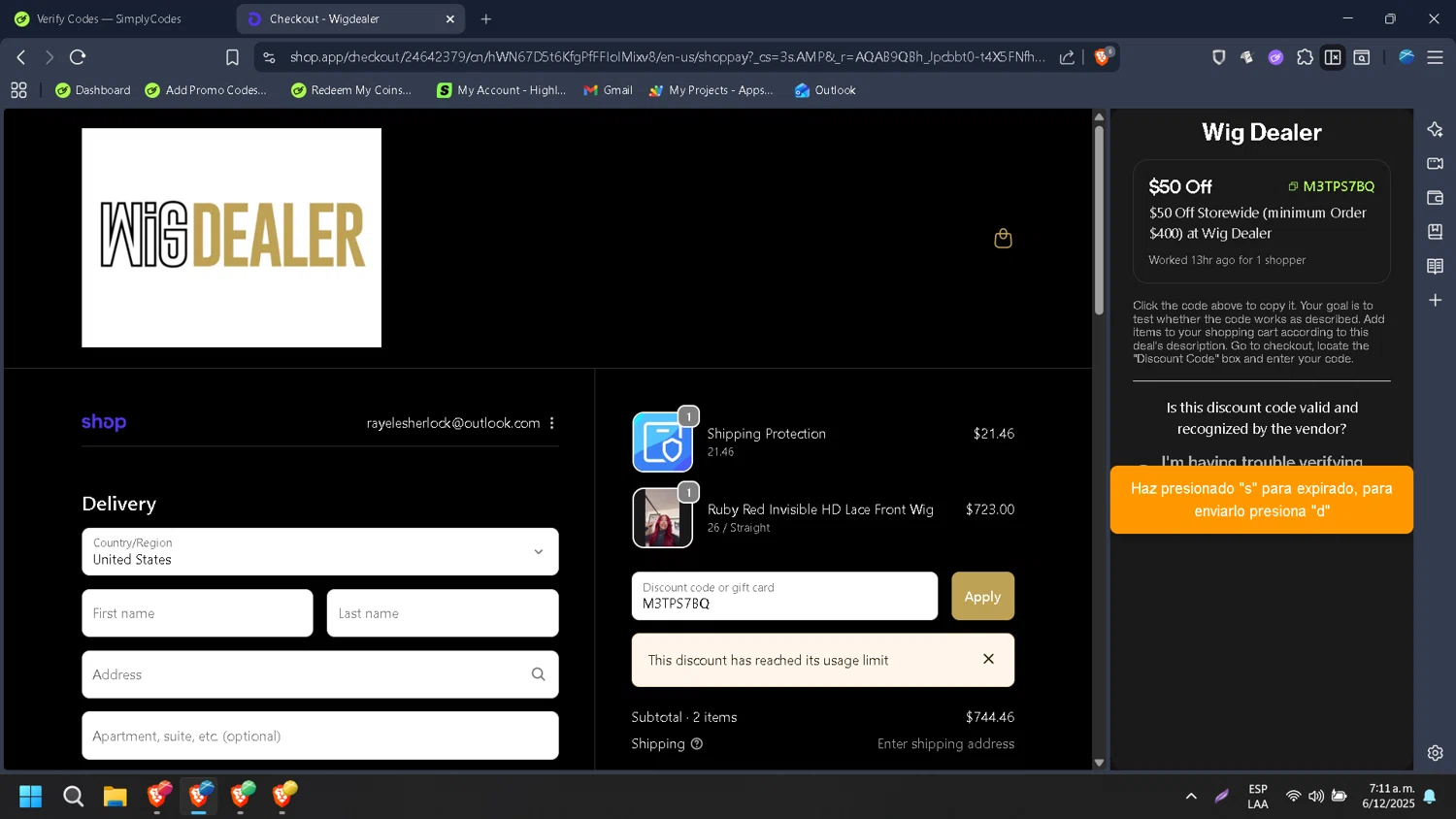Click the Last name field
1456x819 pixels.
[443, 613]
